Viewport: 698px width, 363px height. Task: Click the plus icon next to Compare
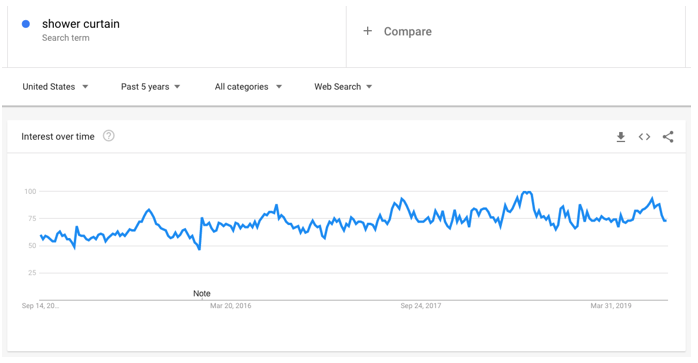click(x=368, y=31)
